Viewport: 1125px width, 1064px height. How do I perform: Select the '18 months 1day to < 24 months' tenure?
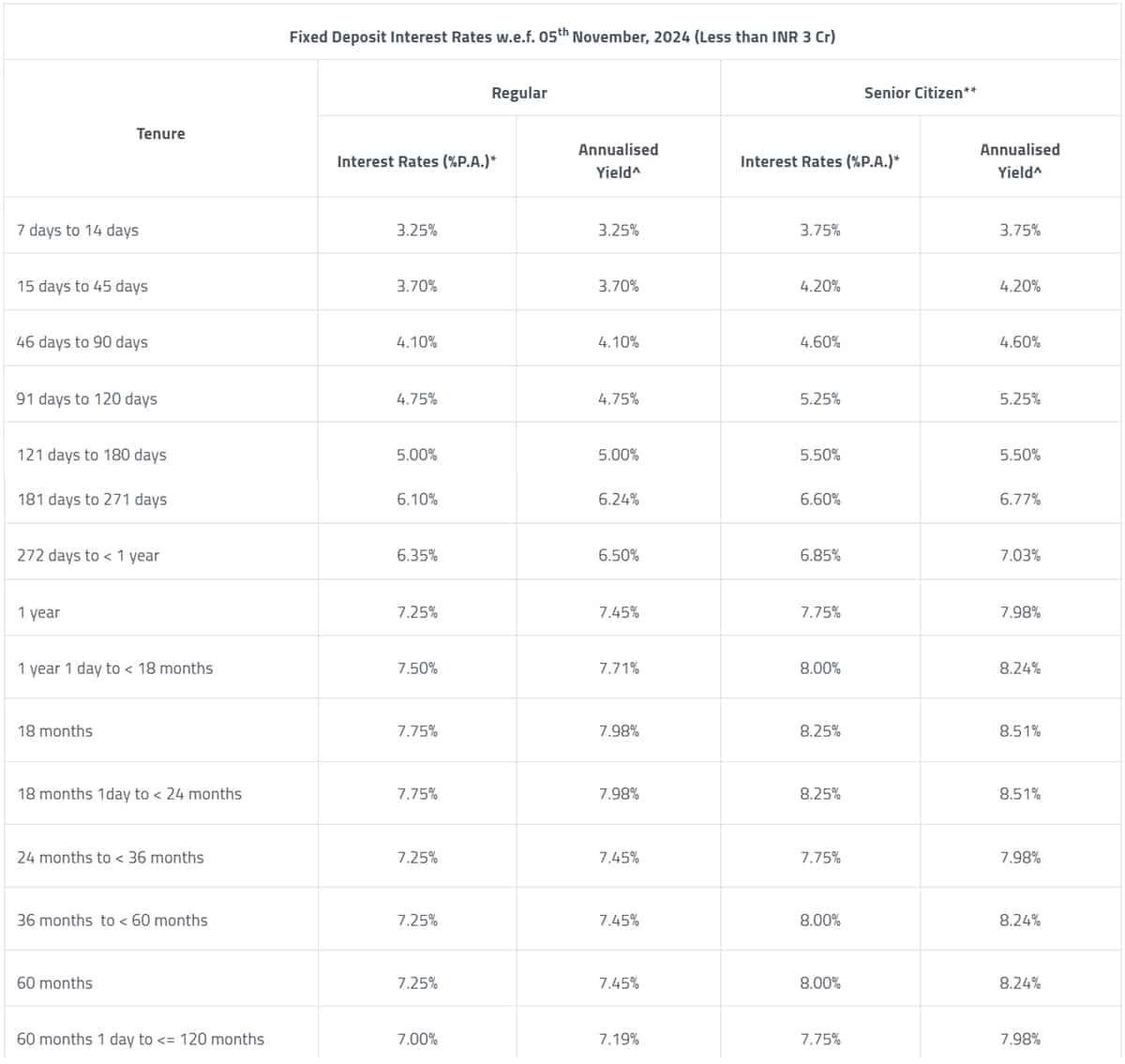point(129,794)
